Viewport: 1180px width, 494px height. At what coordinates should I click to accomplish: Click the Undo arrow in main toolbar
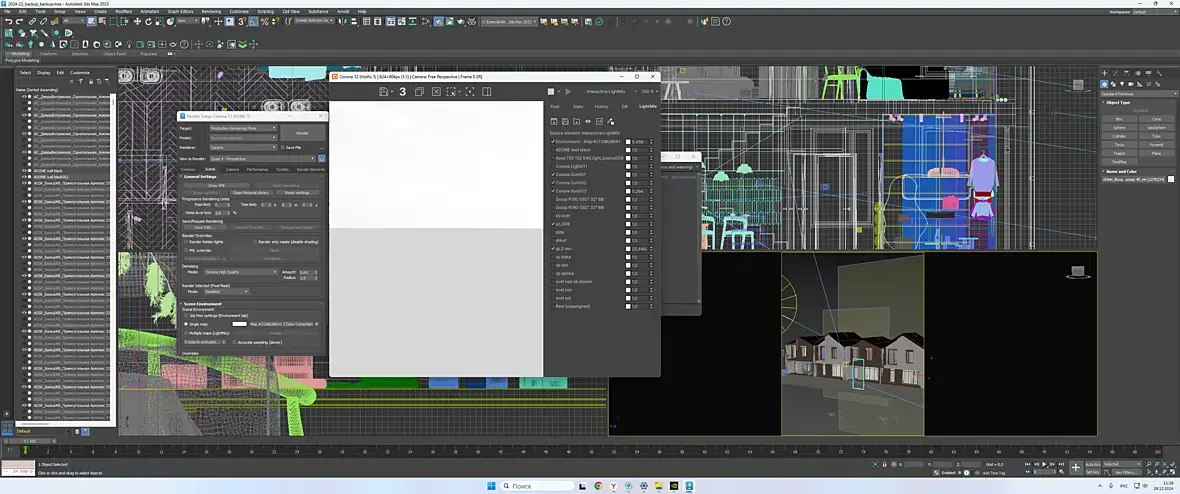point(8,21)
